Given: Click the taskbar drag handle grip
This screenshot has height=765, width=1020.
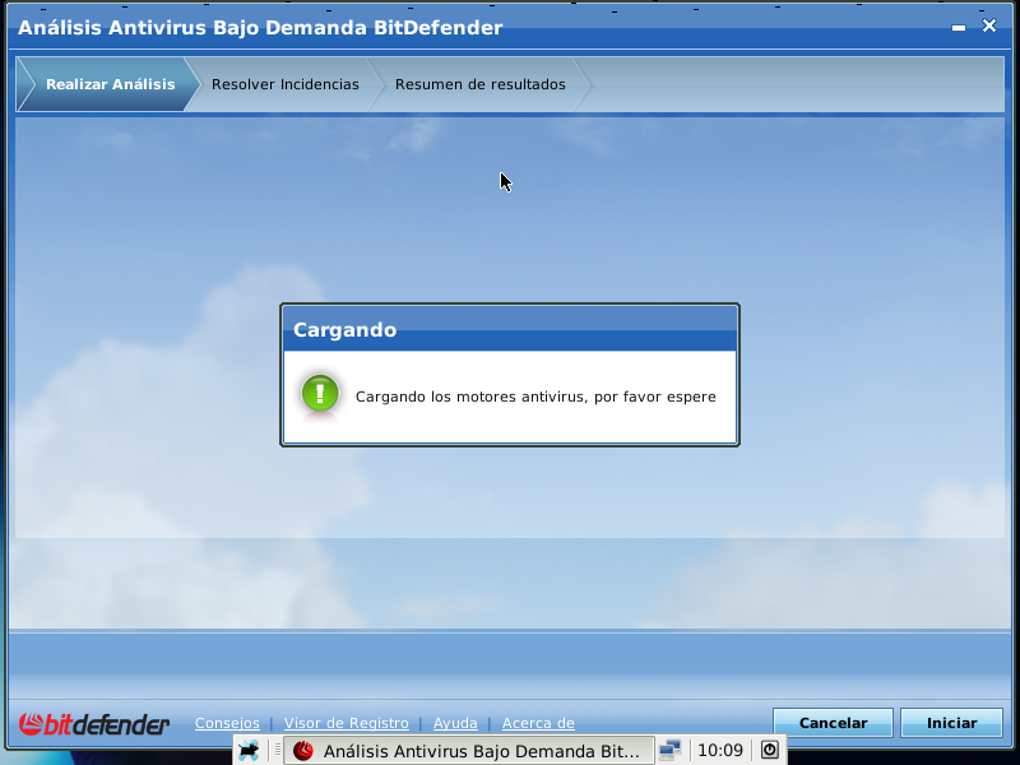Looking at the screenshot, I should pos(277,750).
